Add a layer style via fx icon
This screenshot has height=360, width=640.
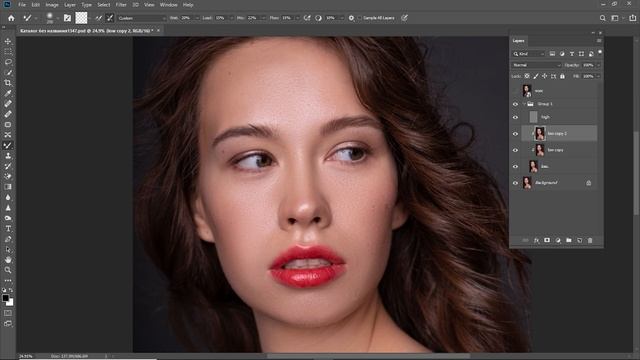coord(536,240)
